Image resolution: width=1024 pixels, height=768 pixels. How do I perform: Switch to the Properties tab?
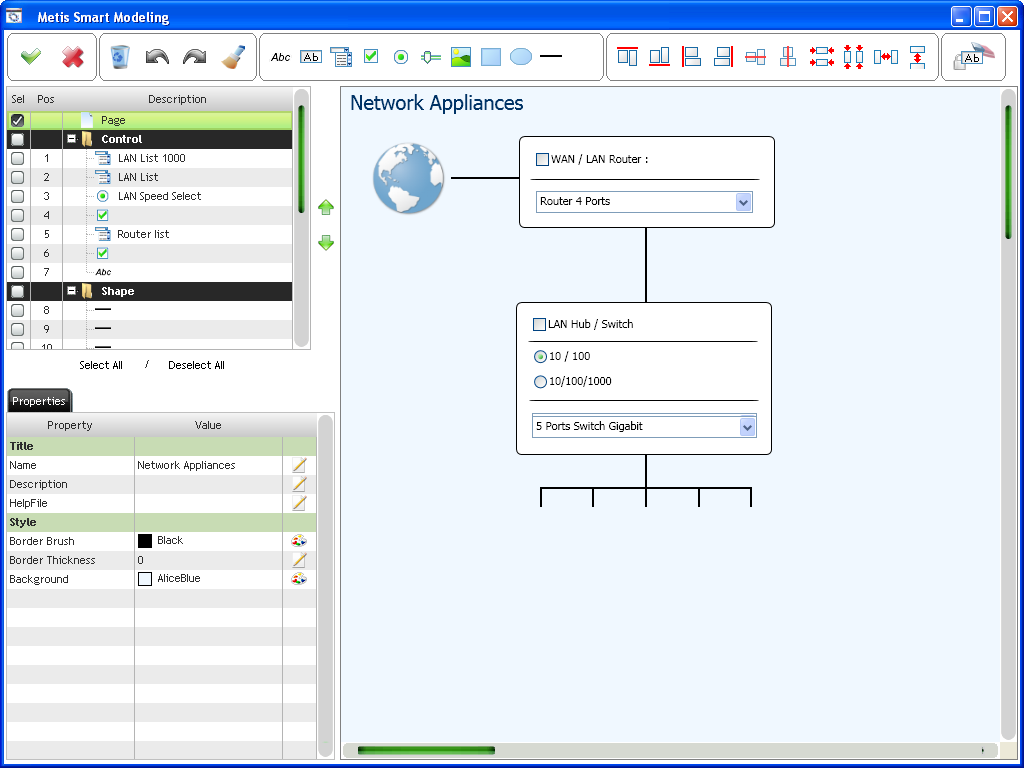tap(39, 401)
